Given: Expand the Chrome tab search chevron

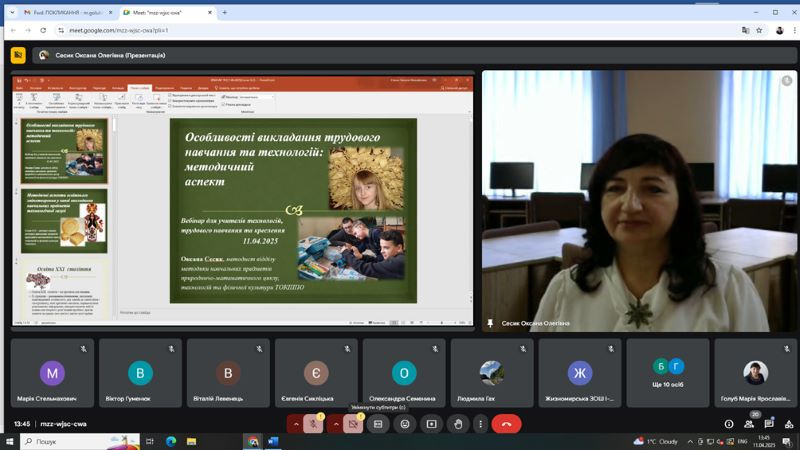Looking at the screenshot, I should (12, 12).
